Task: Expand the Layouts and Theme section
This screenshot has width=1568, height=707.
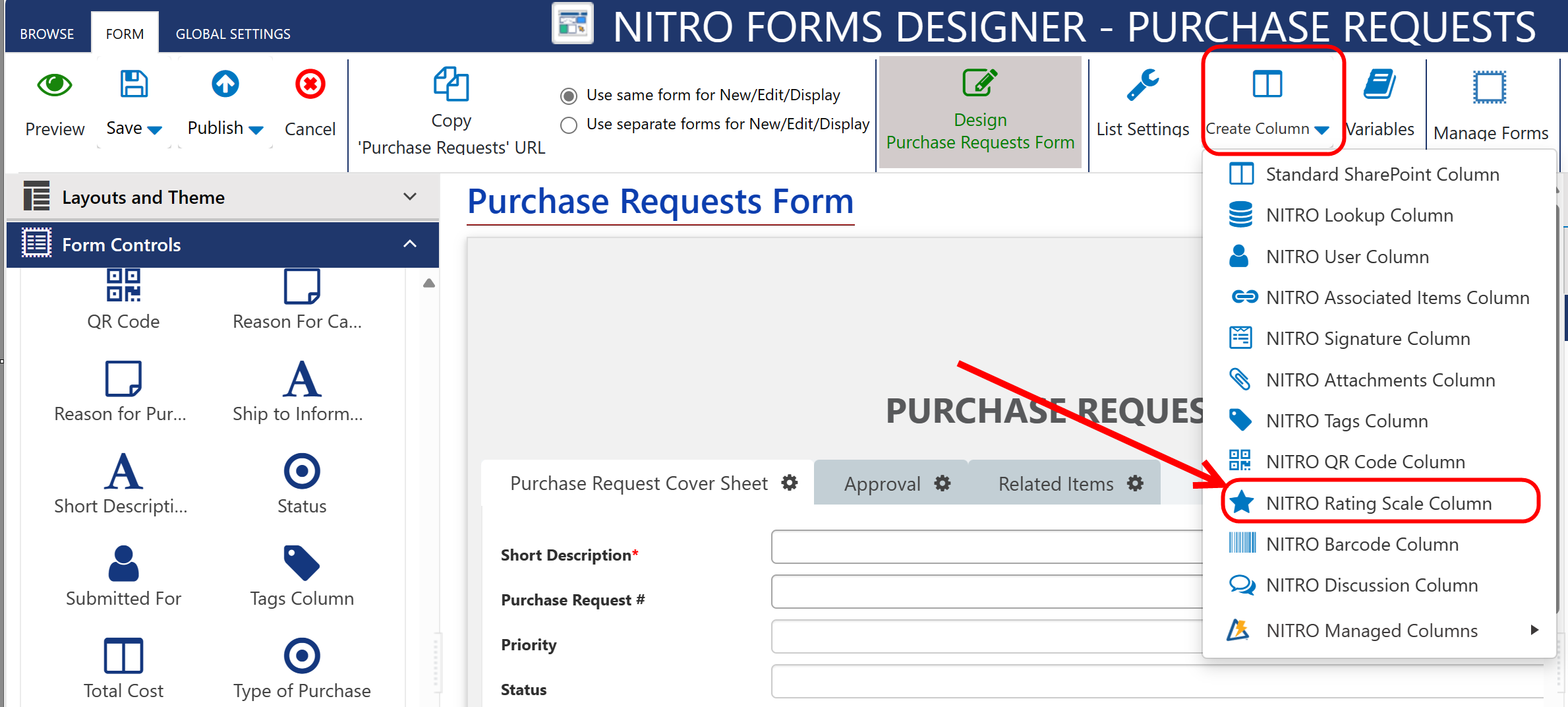Action: pos(223,197)
